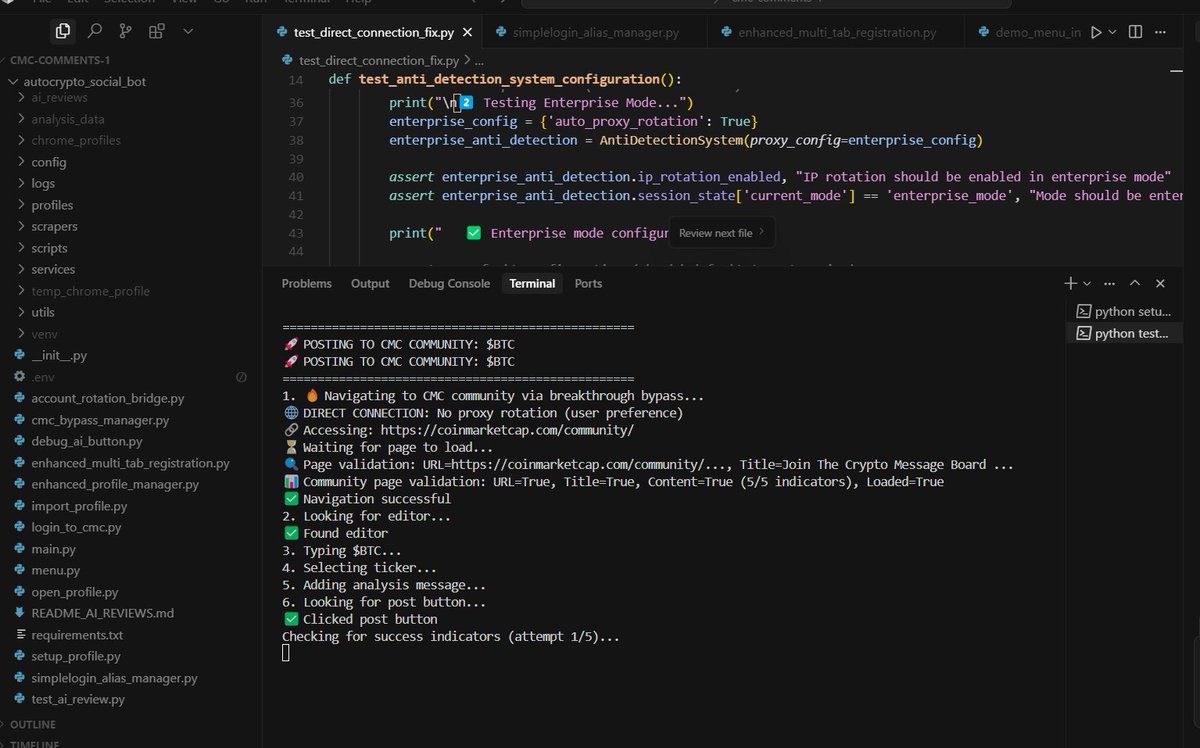Split the editor right
This screenshot has width=1200, height=748.
(x=1135, y=32)
